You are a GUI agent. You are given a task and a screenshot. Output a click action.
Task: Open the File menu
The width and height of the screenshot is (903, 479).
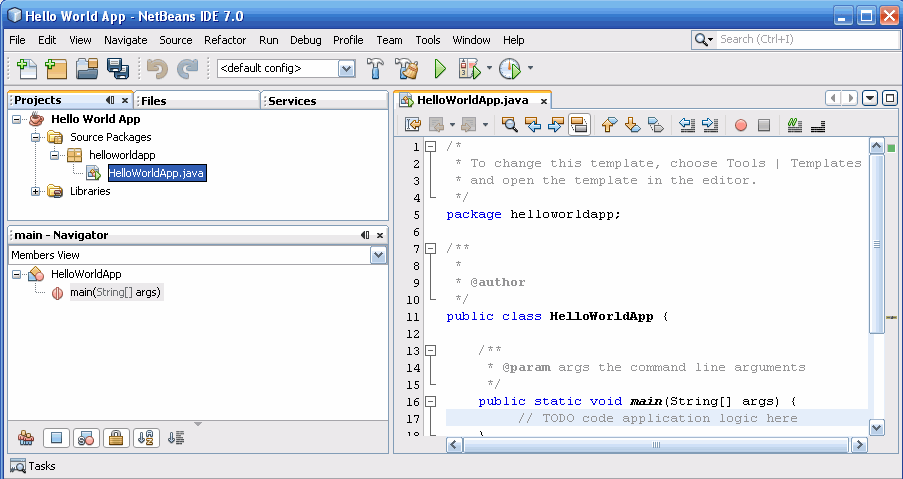pos(17,40)
